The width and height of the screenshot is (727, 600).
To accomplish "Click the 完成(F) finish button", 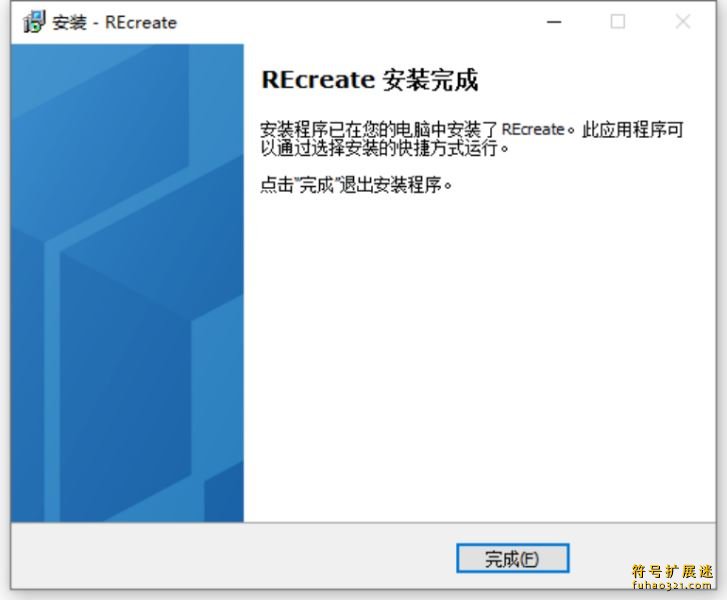I will (x=512, y=558).
